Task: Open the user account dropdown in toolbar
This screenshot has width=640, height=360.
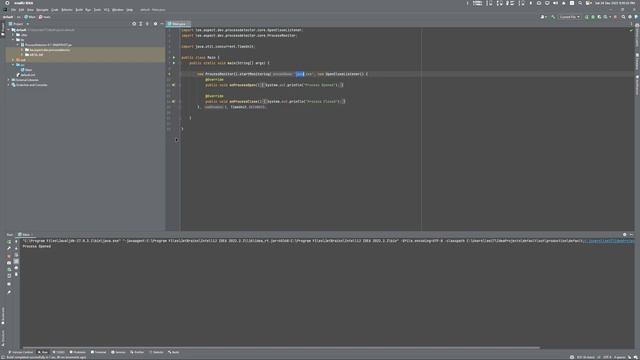Action: (543, 17)
